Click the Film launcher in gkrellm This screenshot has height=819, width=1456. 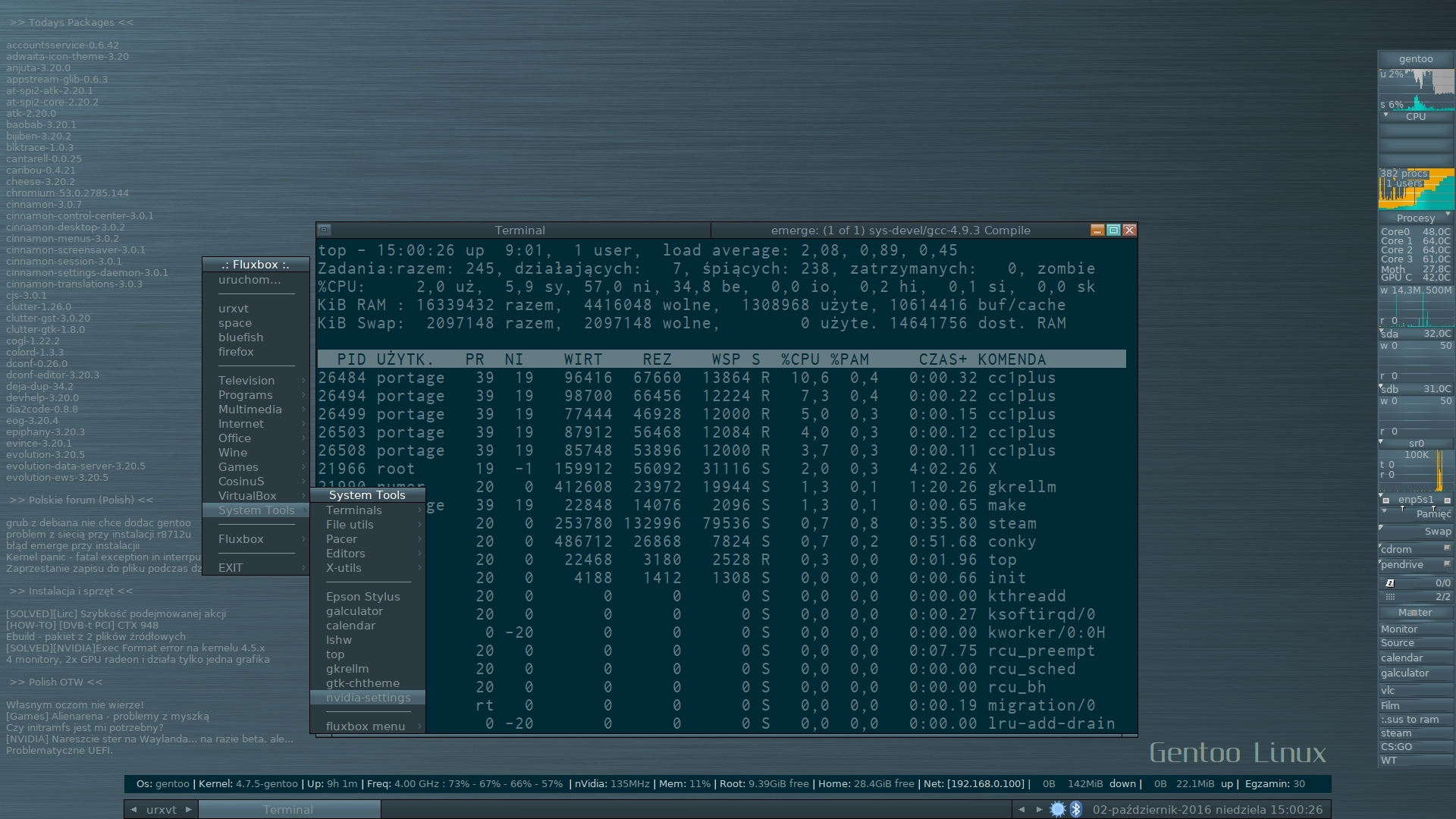(x=1415, y=705)
